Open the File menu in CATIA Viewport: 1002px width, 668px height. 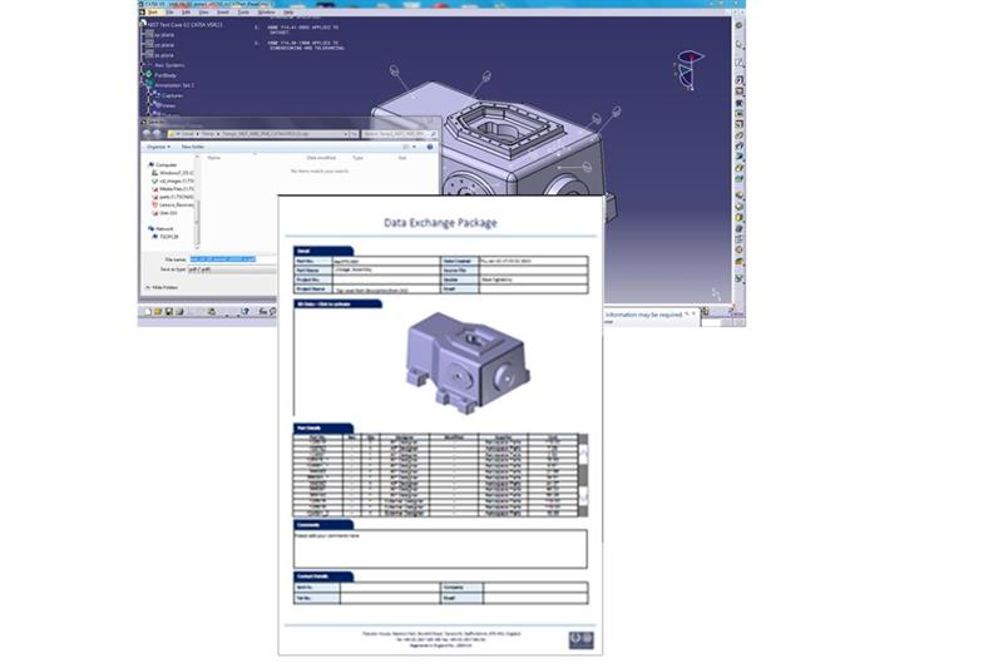tap(170, 12)
